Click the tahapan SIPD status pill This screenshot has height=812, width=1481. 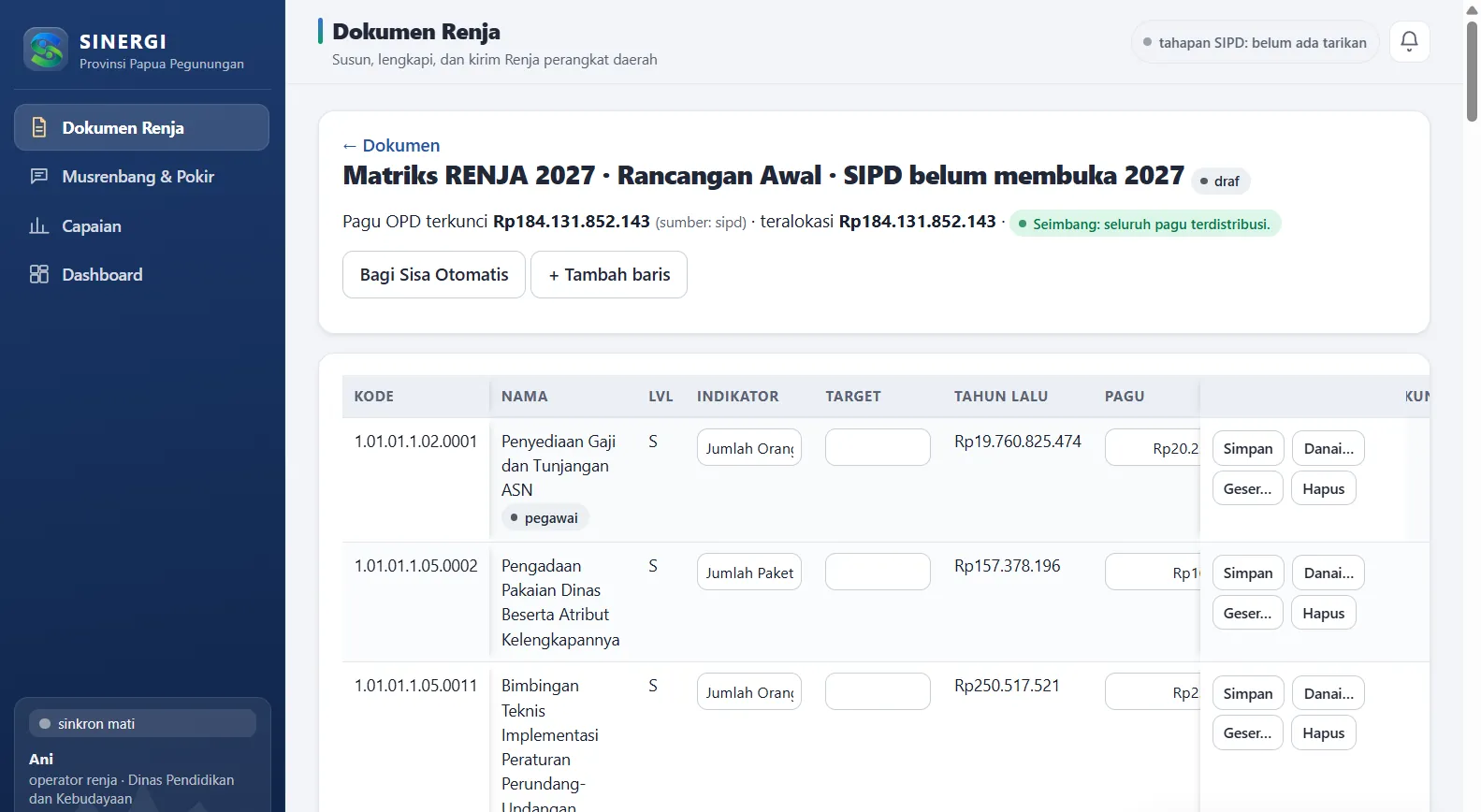pos(1255,42)
